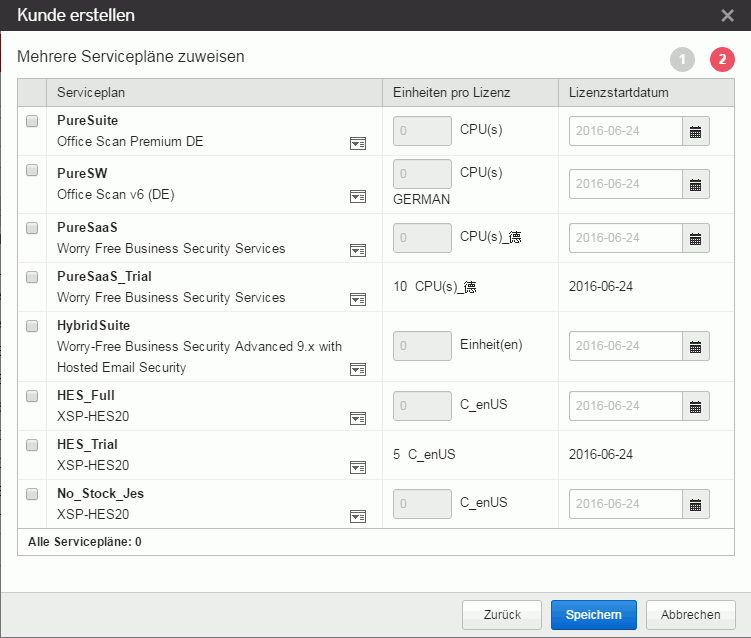Screen dimensions: 751x638
Task: Check the PureSuite service plan checkbox
Action: [x=32, y=121]
